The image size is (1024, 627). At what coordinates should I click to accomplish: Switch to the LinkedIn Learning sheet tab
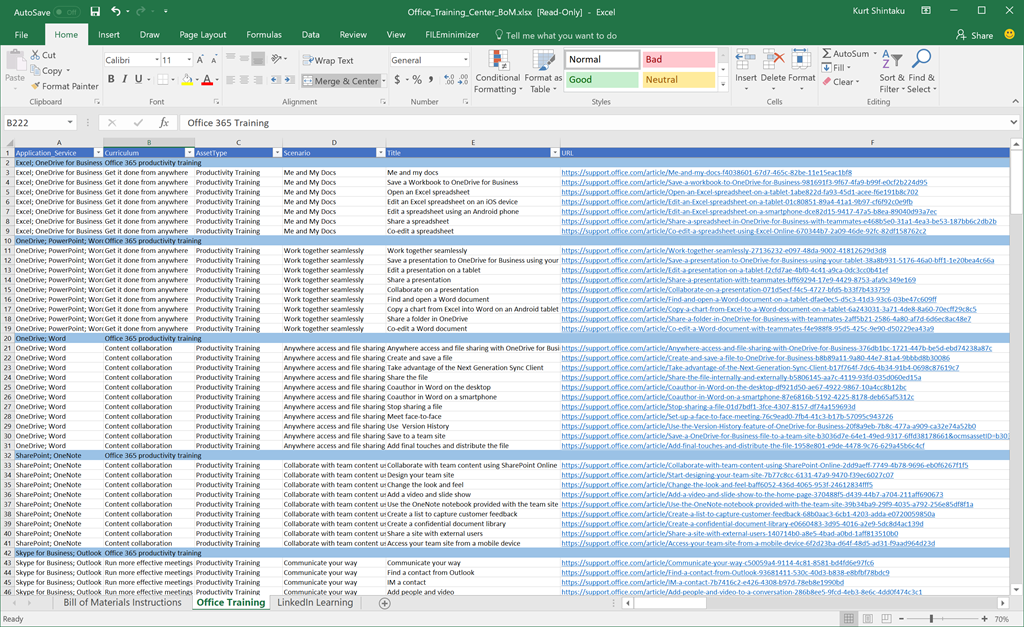(x=315, y=603)
